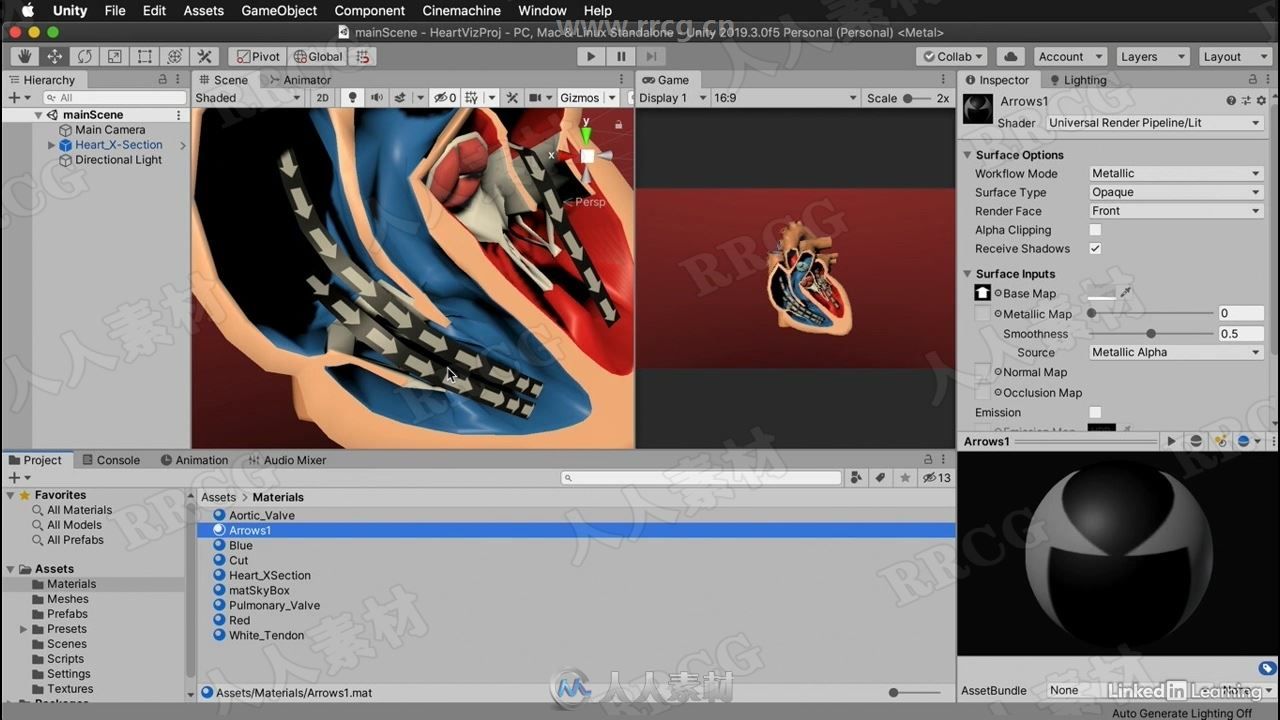Viewport: 1280px width, 720px height.
Task: Select the combined Transform tool
Action: [x=174, y=57]
